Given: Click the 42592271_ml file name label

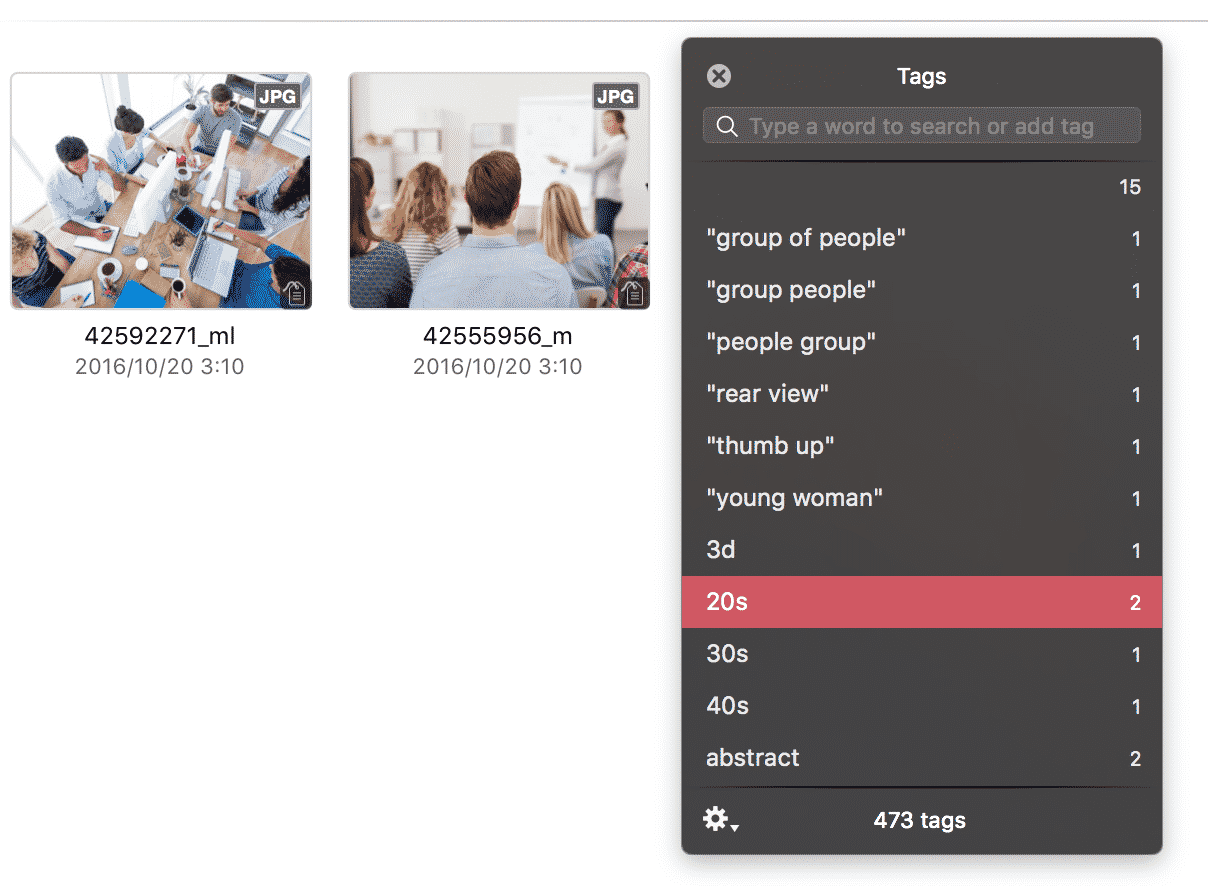Looking at the screenshot, I should (160, 336).
